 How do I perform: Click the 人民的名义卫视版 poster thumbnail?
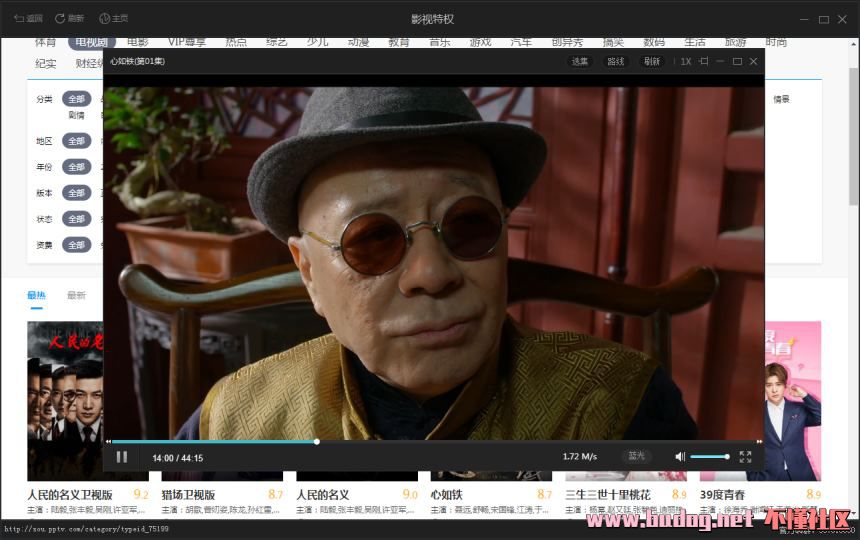pos(65,401)
